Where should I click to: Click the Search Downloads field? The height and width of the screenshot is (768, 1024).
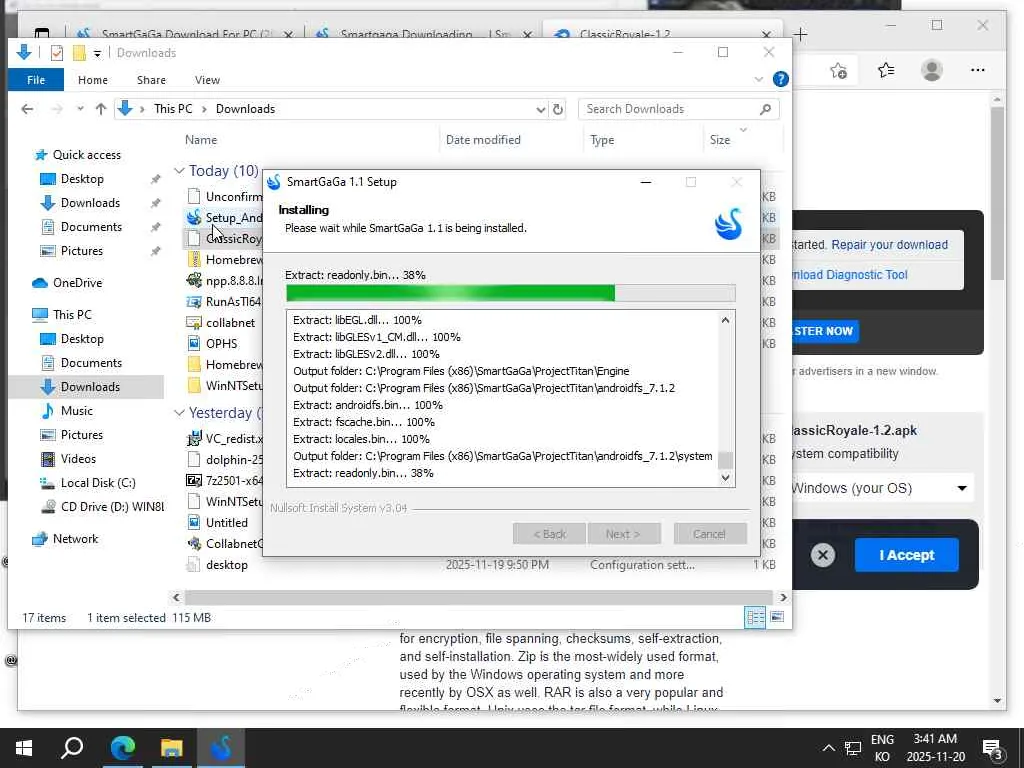point(678,109)
